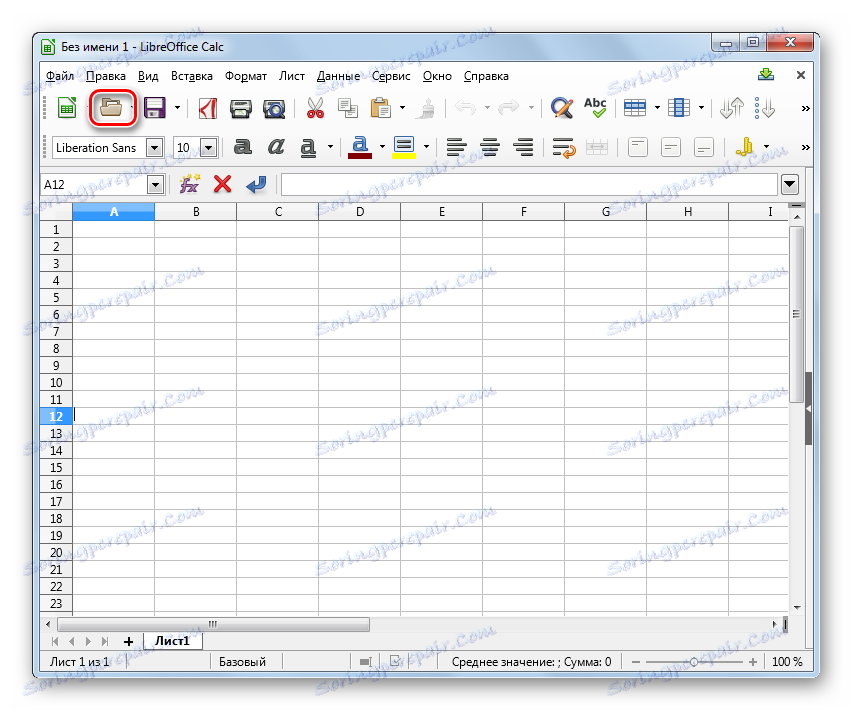Open the Вставка menu
Viewport: 853px width, 711px height.
pyautogui.click(x=191, y=76)
